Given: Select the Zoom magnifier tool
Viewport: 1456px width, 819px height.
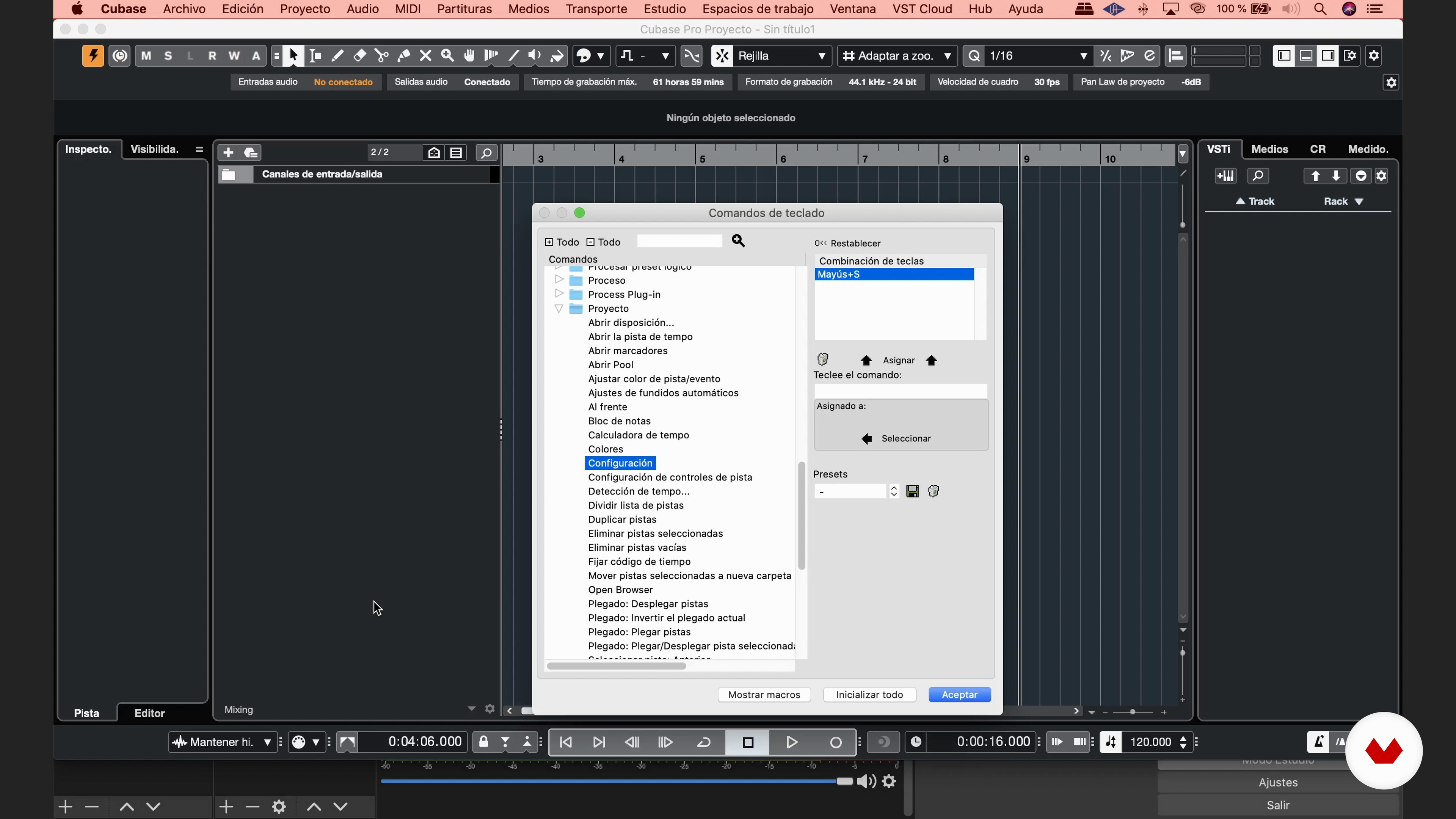Looking at the screenshot, I should click(x=448, y=55).
